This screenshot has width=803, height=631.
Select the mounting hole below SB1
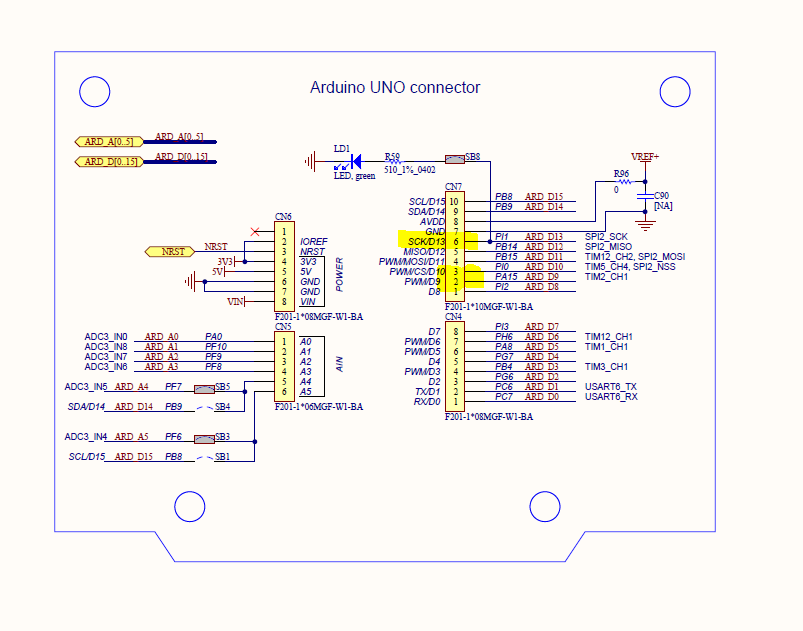click(189, 507)
